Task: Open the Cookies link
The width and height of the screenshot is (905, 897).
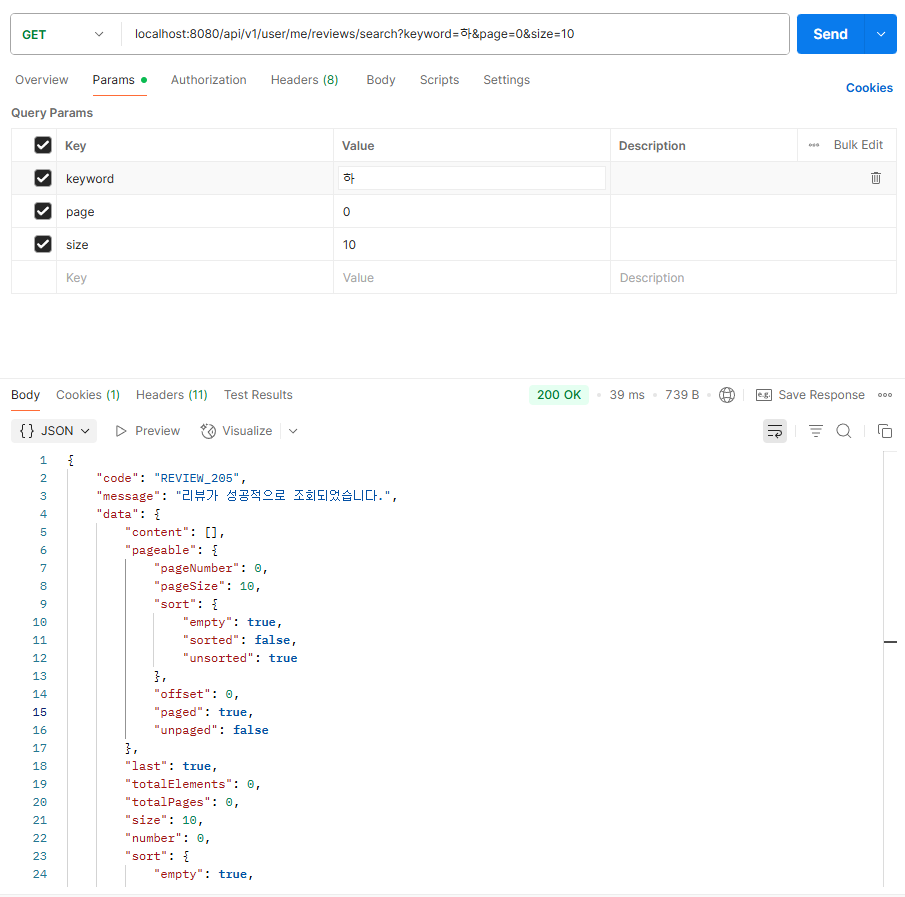Action: (x=869, y=88)
